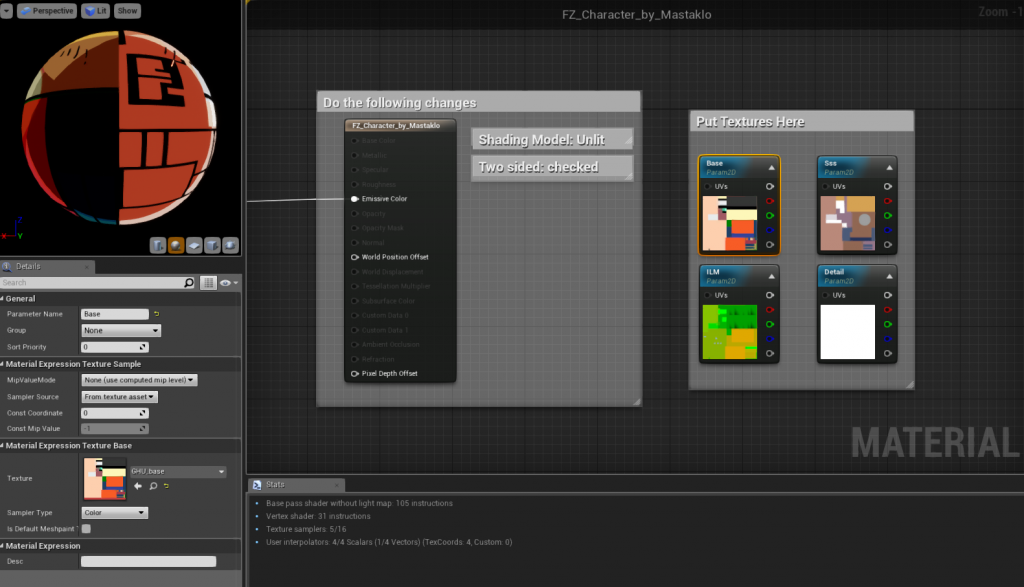This screenshot has width=1024, height=587.
Task: Click the Sort Priority spin box
Action: click(x=114, y=347)
